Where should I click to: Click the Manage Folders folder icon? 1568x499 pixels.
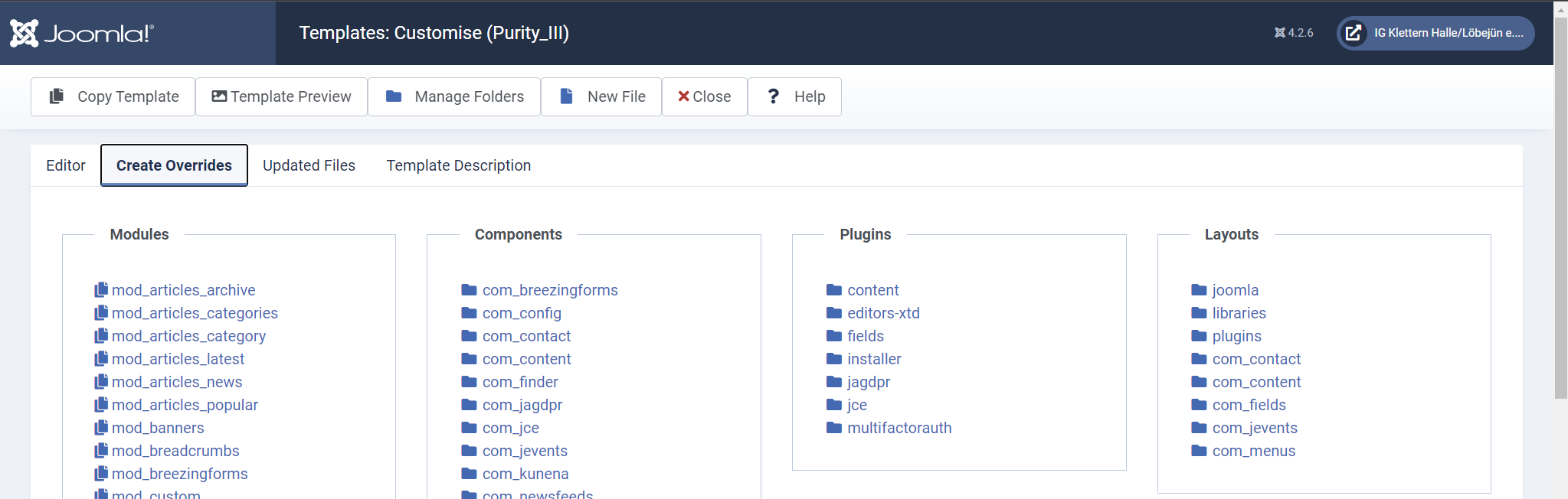pos(394,96)
